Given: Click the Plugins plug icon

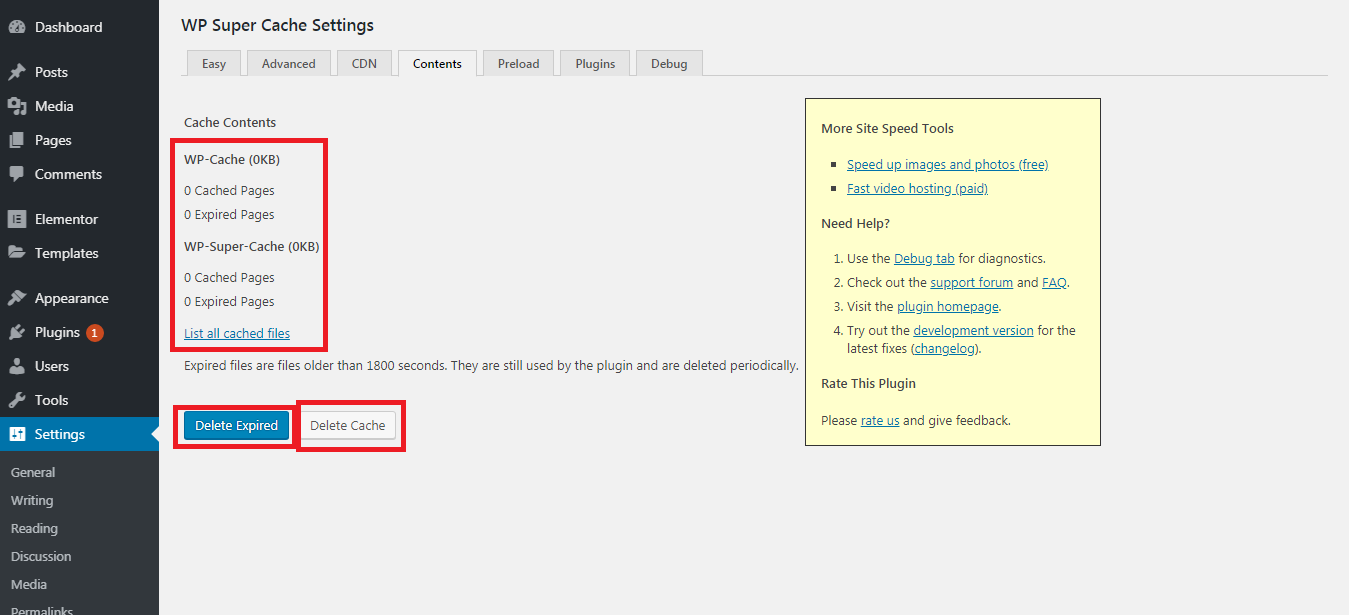Looking at the screenshot, I should 16,332.
